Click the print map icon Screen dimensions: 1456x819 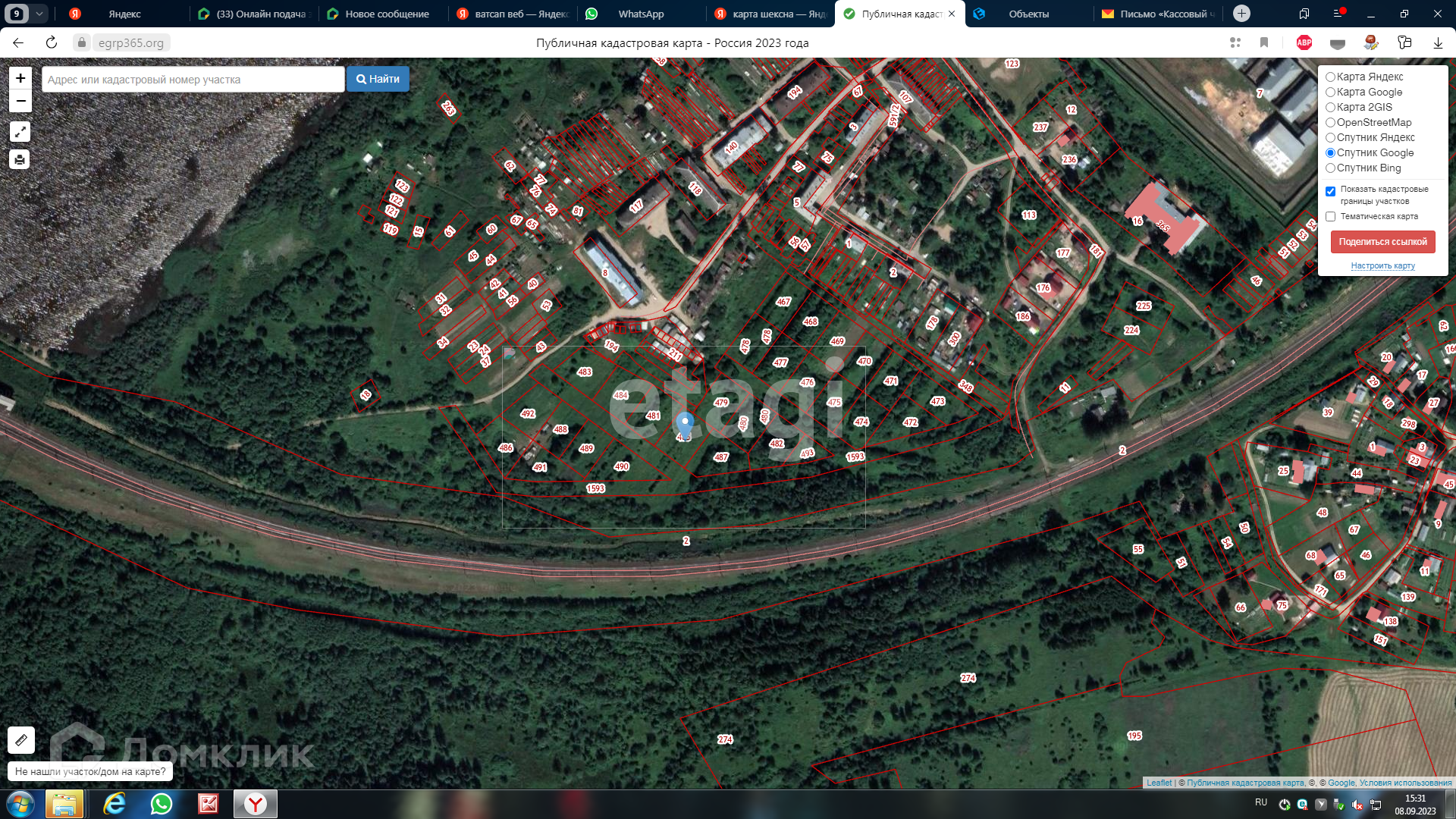pos(20,159)
